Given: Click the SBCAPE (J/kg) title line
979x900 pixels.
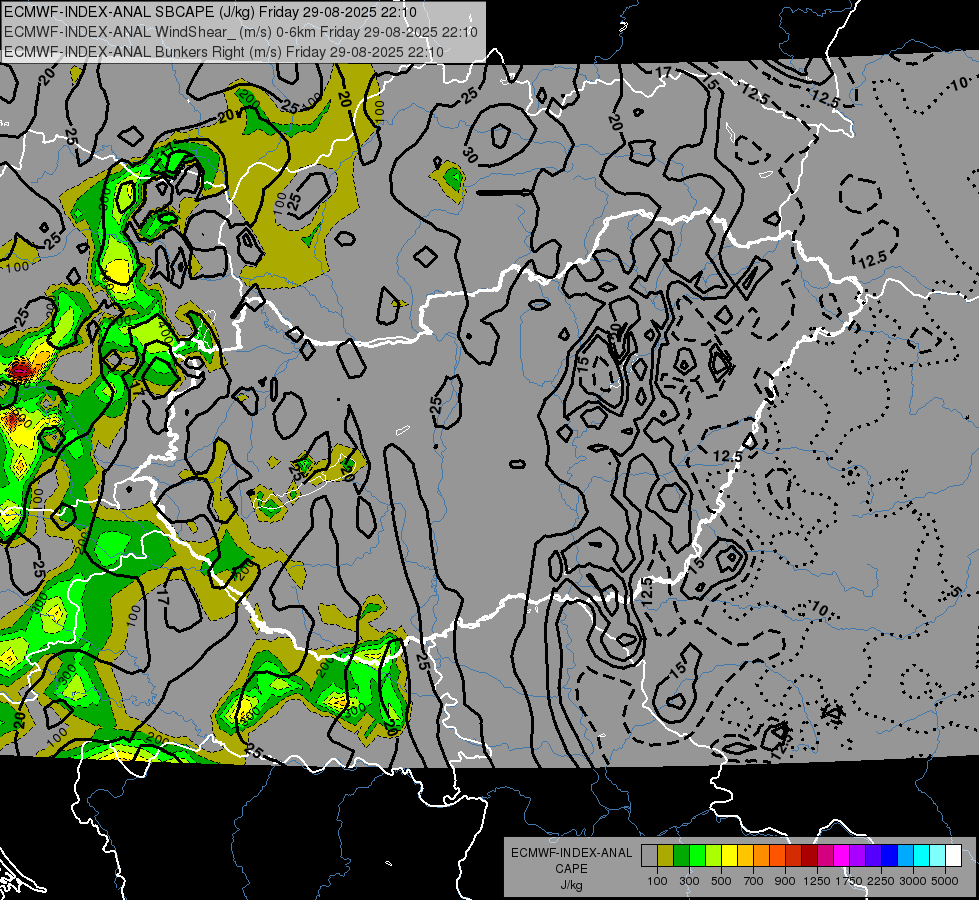Looking at the screenshot, I should [x=211, y=12].
